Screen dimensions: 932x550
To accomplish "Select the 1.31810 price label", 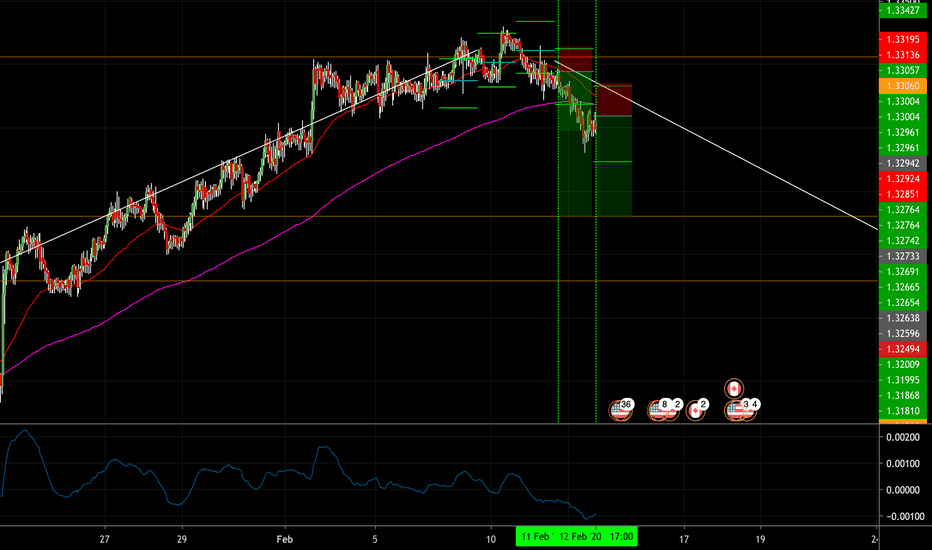I will click(x=903, y=410).
